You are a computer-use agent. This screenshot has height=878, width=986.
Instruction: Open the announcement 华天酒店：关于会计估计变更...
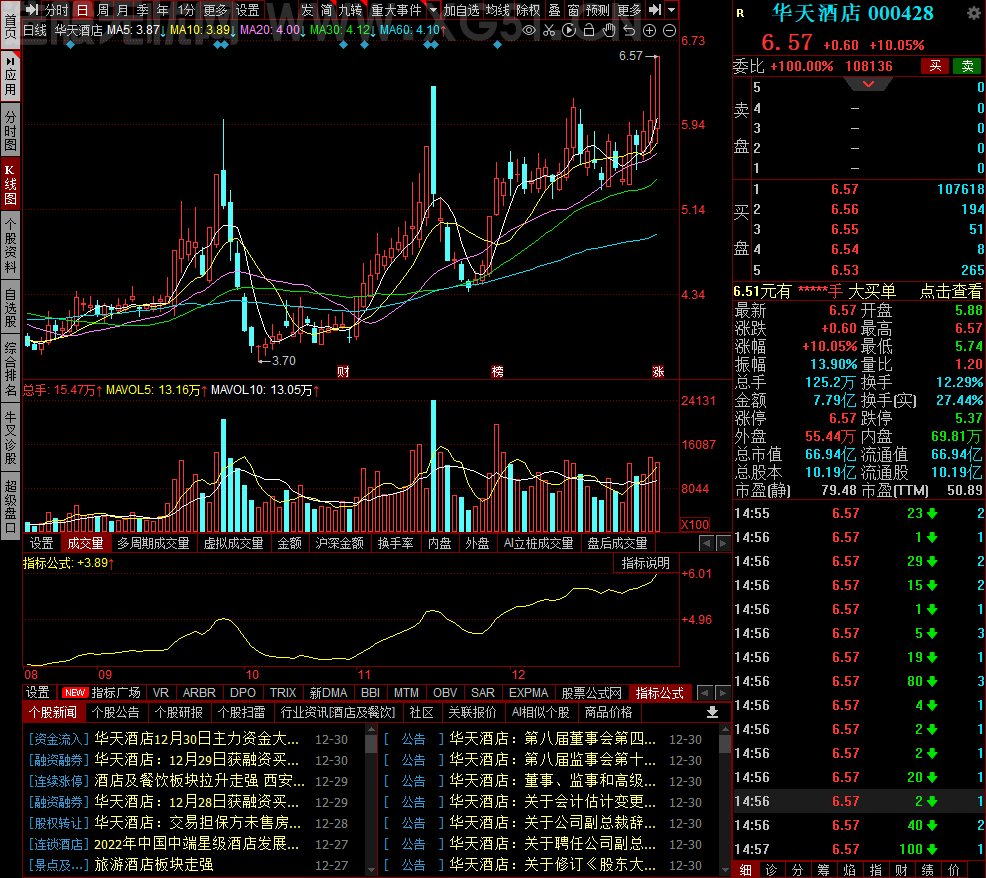tap(553, 802)
